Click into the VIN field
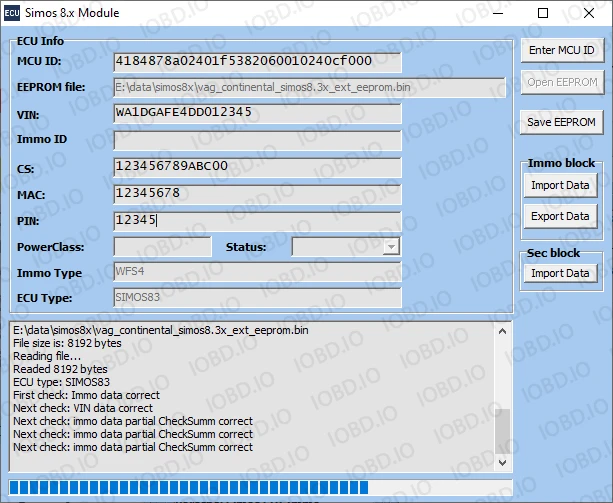613x503 pixels. coord(257,113)
